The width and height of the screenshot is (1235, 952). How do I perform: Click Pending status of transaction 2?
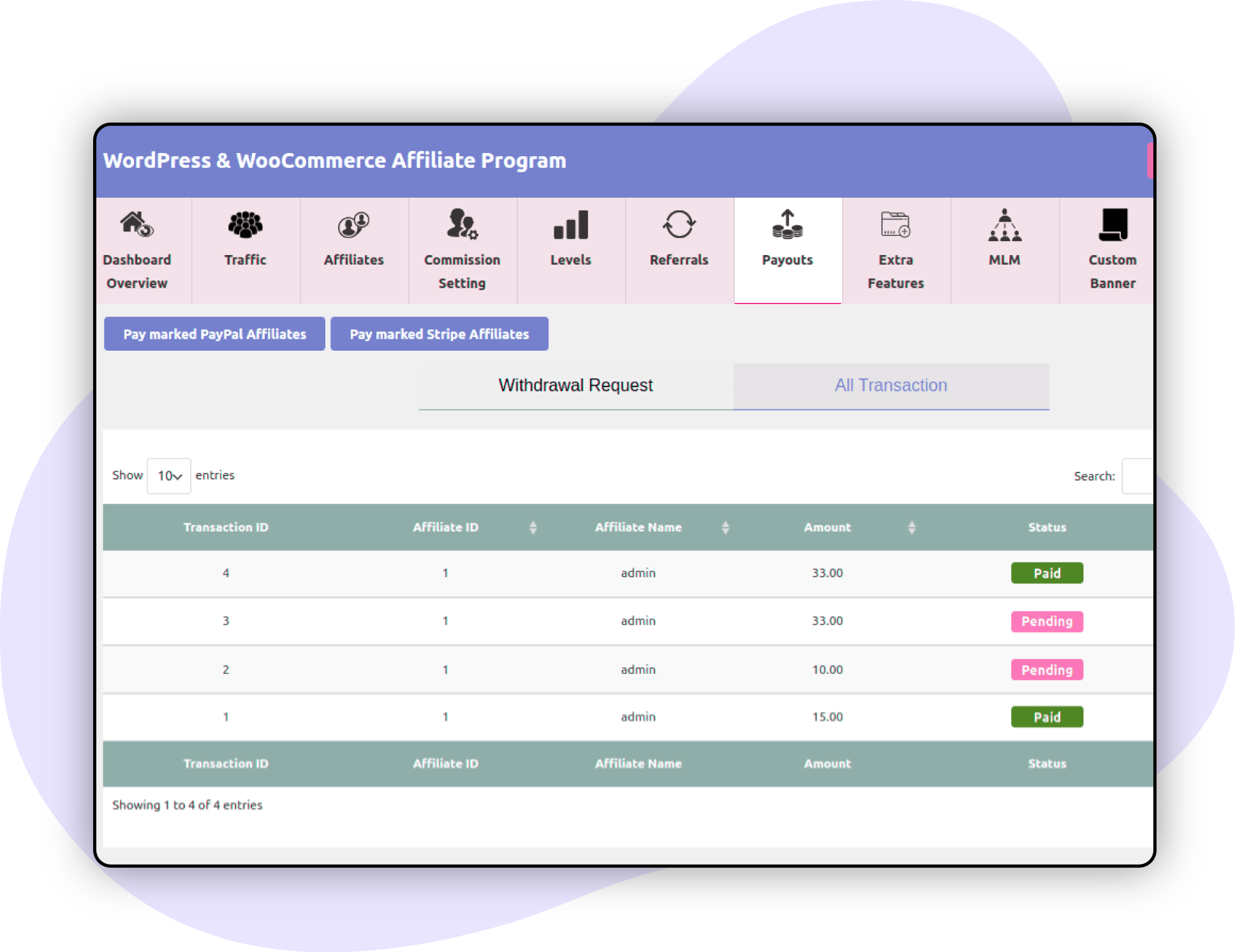1047,670
